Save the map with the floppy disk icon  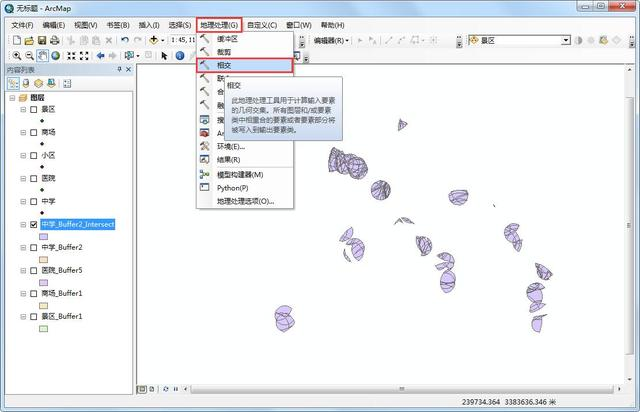pyautogui.click(x=42, y=40)
